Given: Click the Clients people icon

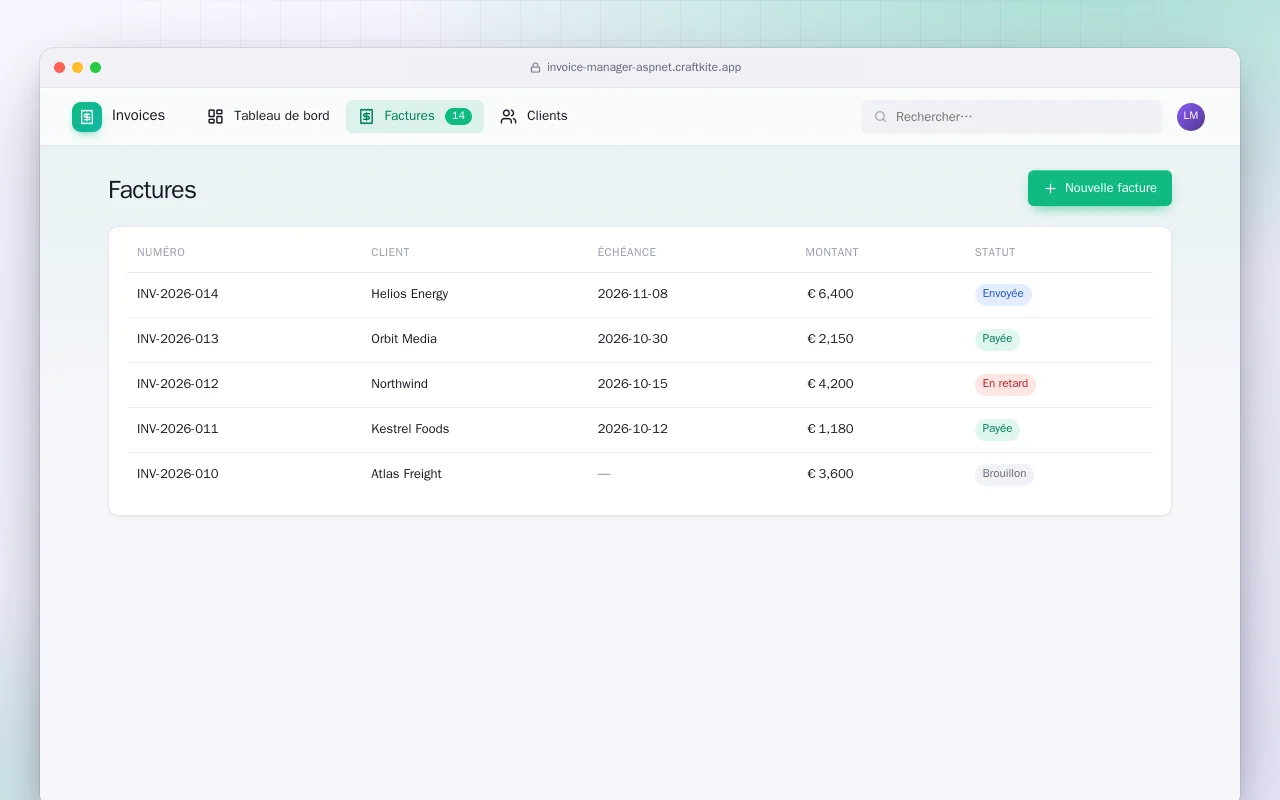Looking at the screenshot, I should (x=508, y=116).
